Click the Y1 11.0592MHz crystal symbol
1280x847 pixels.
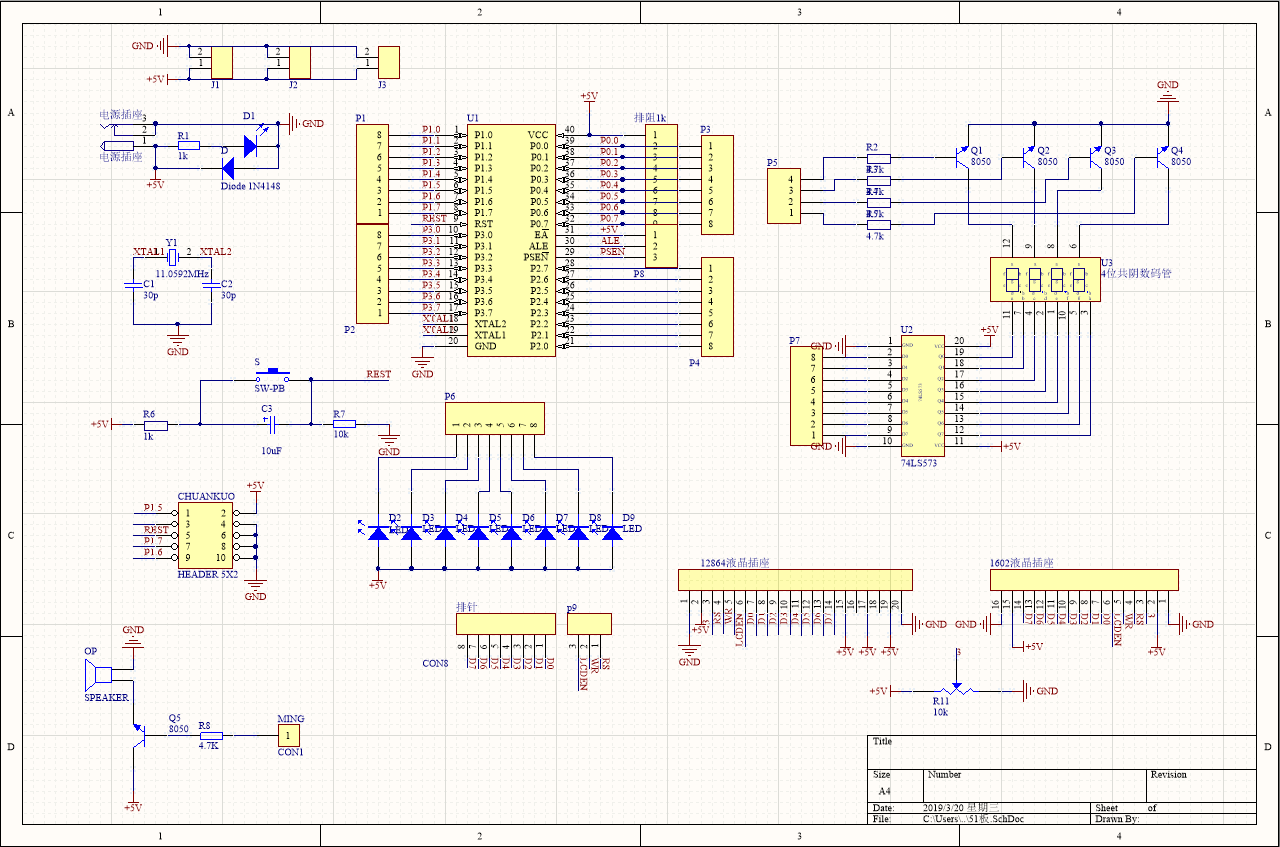[172, 257]
